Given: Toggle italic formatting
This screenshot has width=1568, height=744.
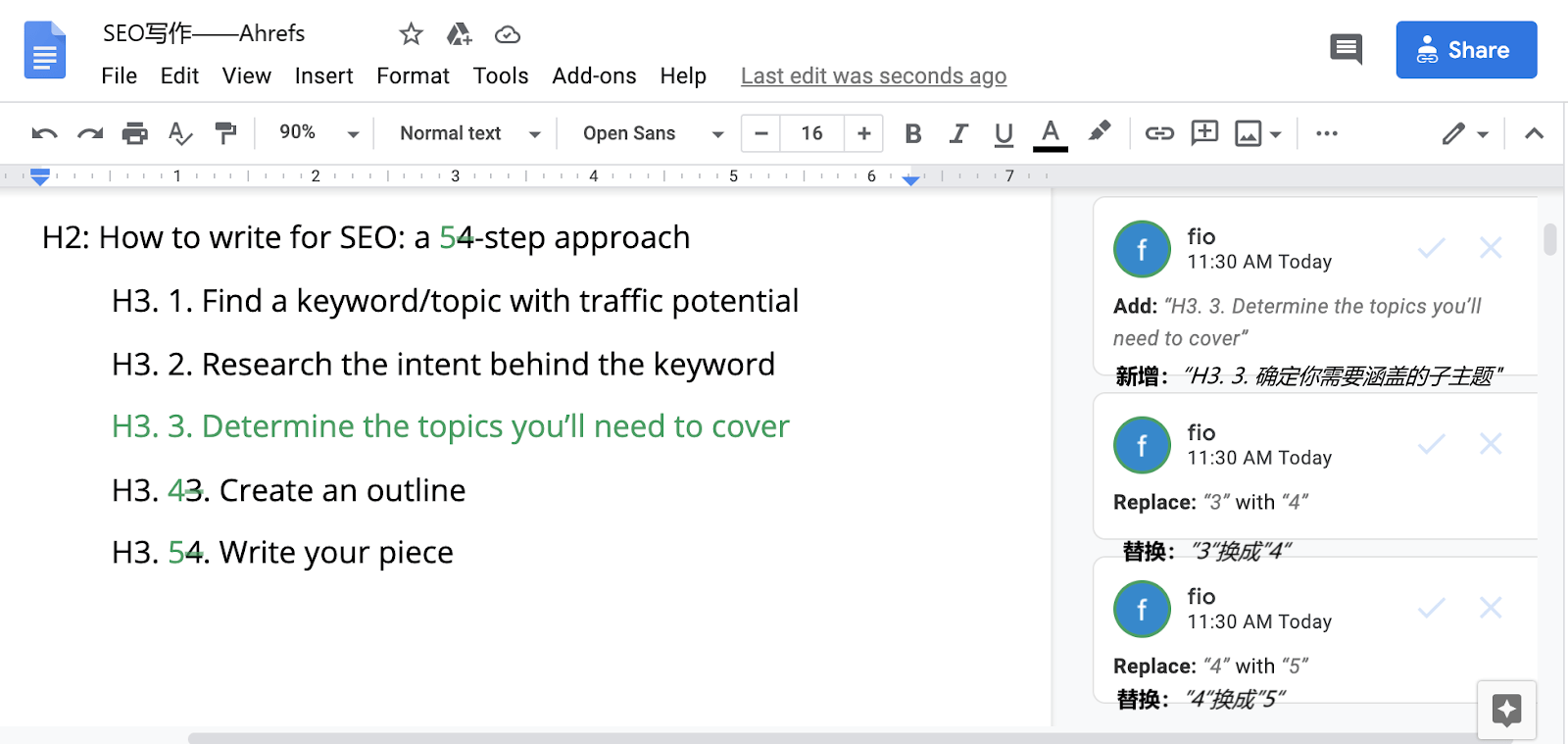Looking at the screenshot, I should 957,133.
